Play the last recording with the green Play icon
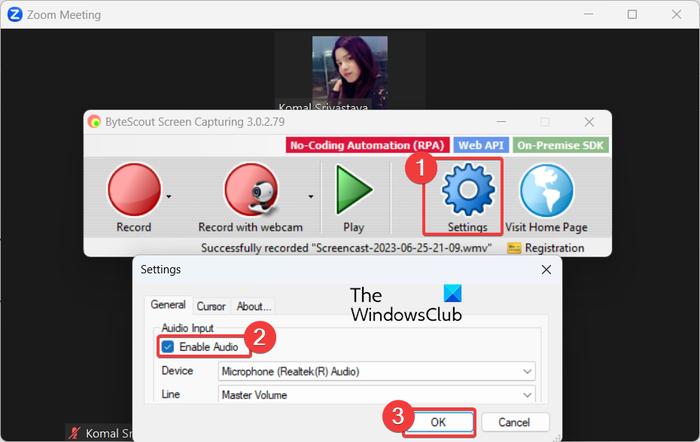 [354, 190]
